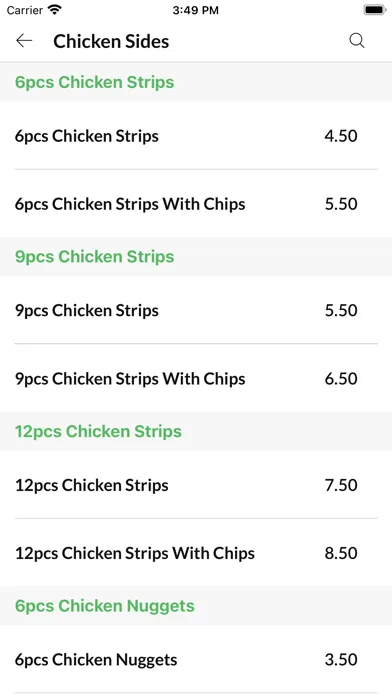Select 6pcs Chicken Strips item
392x696 pixels.
click(x=196, y=136)
